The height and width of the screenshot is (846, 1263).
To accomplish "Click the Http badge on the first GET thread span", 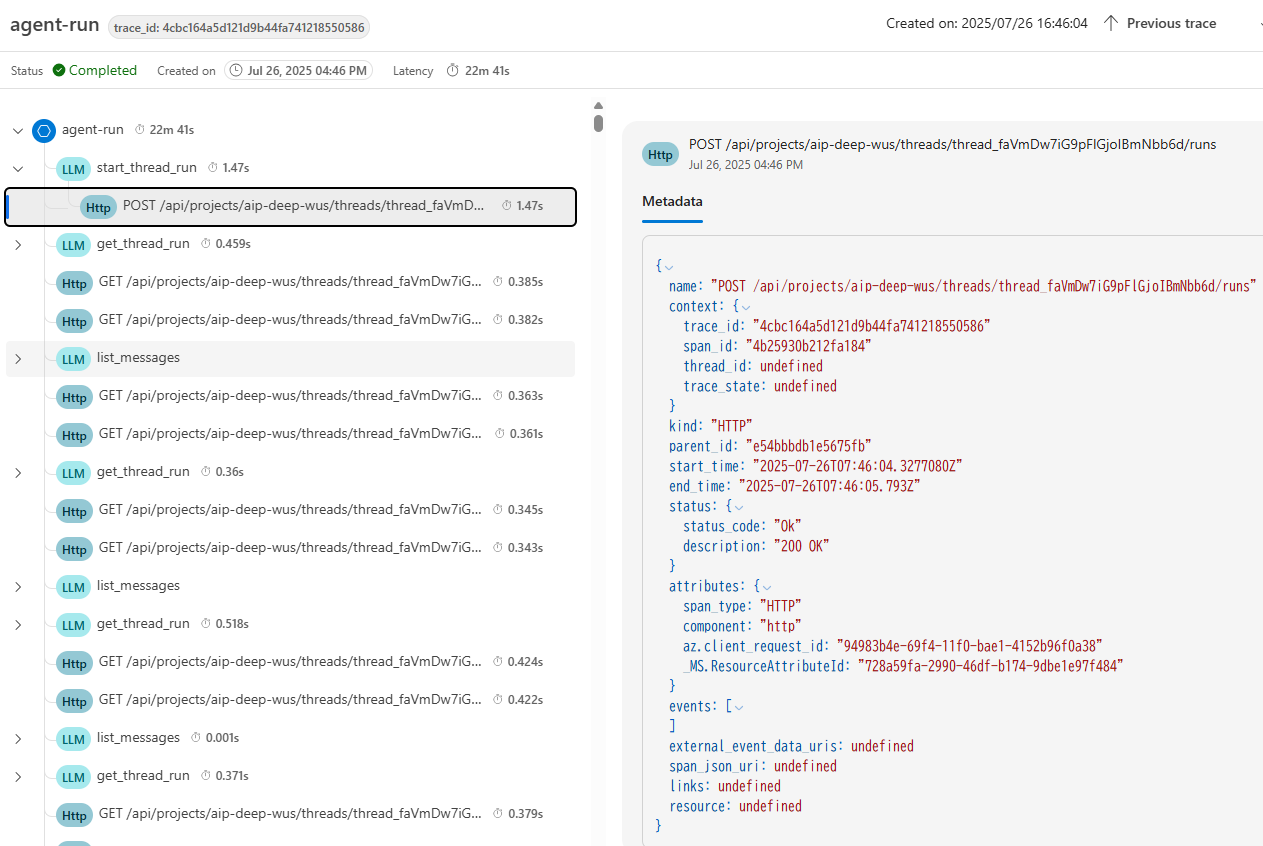I will coord(74,282).
